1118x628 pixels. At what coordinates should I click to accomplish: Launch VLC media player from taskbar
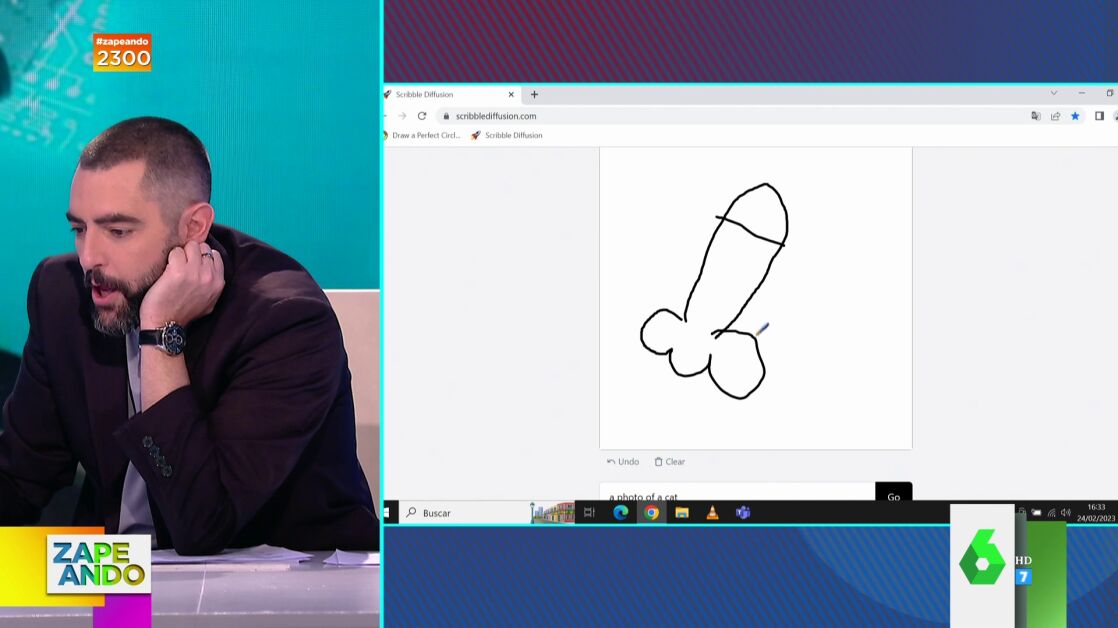coord(712,513)
